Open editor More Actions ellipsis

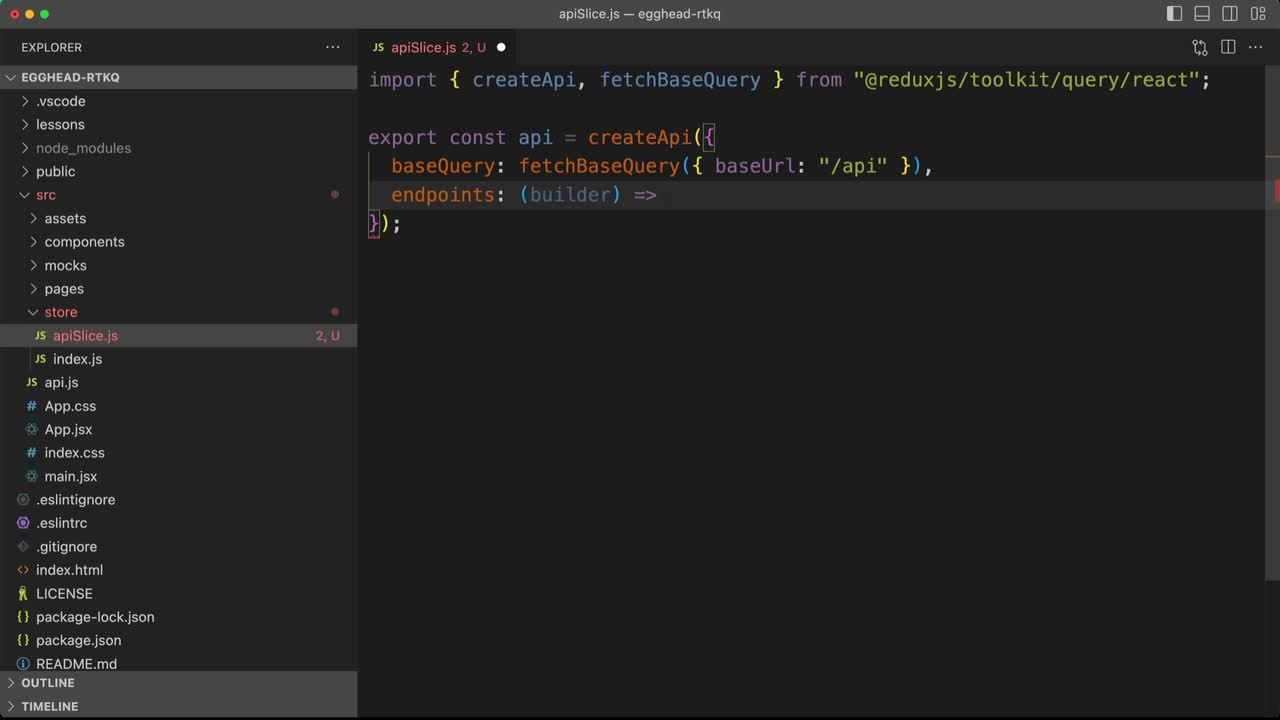tap(1256, 47)
